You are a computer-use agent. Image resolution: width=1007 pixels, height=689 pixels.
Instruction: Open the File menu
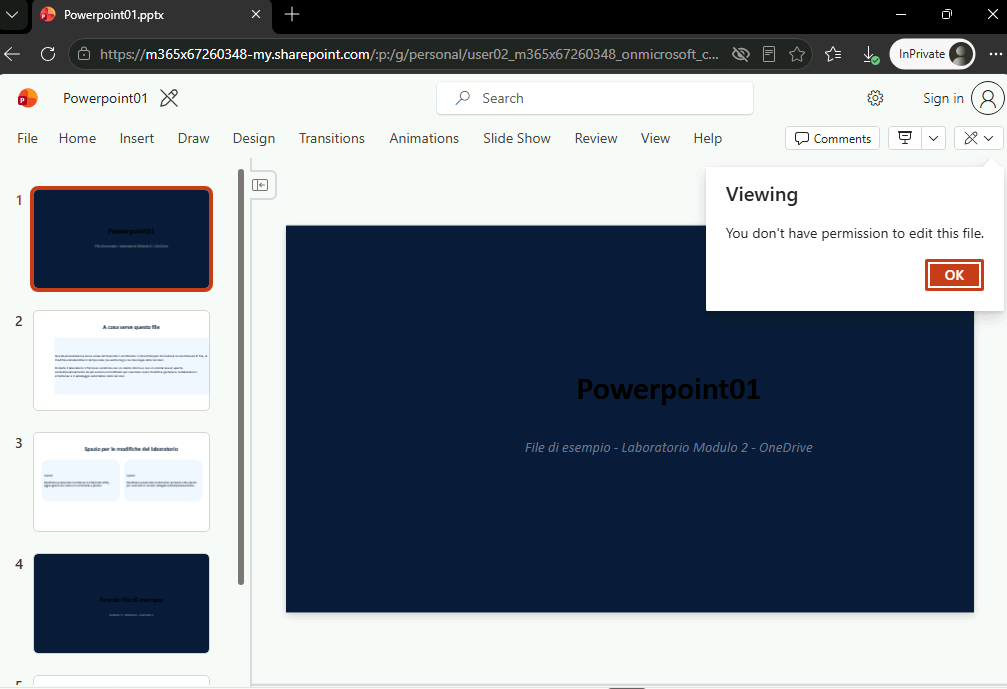pyautogui.click(x=27, y=138)
